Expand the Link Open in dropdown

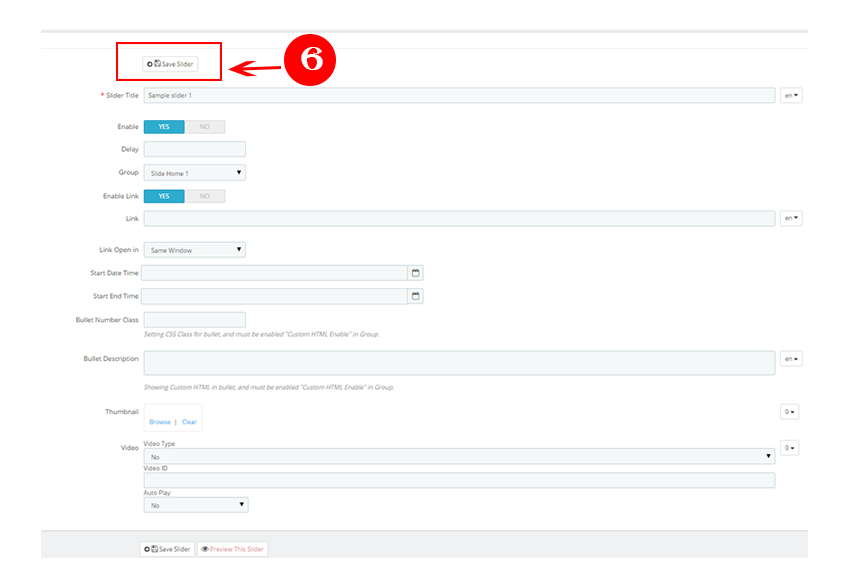[195, 250]
